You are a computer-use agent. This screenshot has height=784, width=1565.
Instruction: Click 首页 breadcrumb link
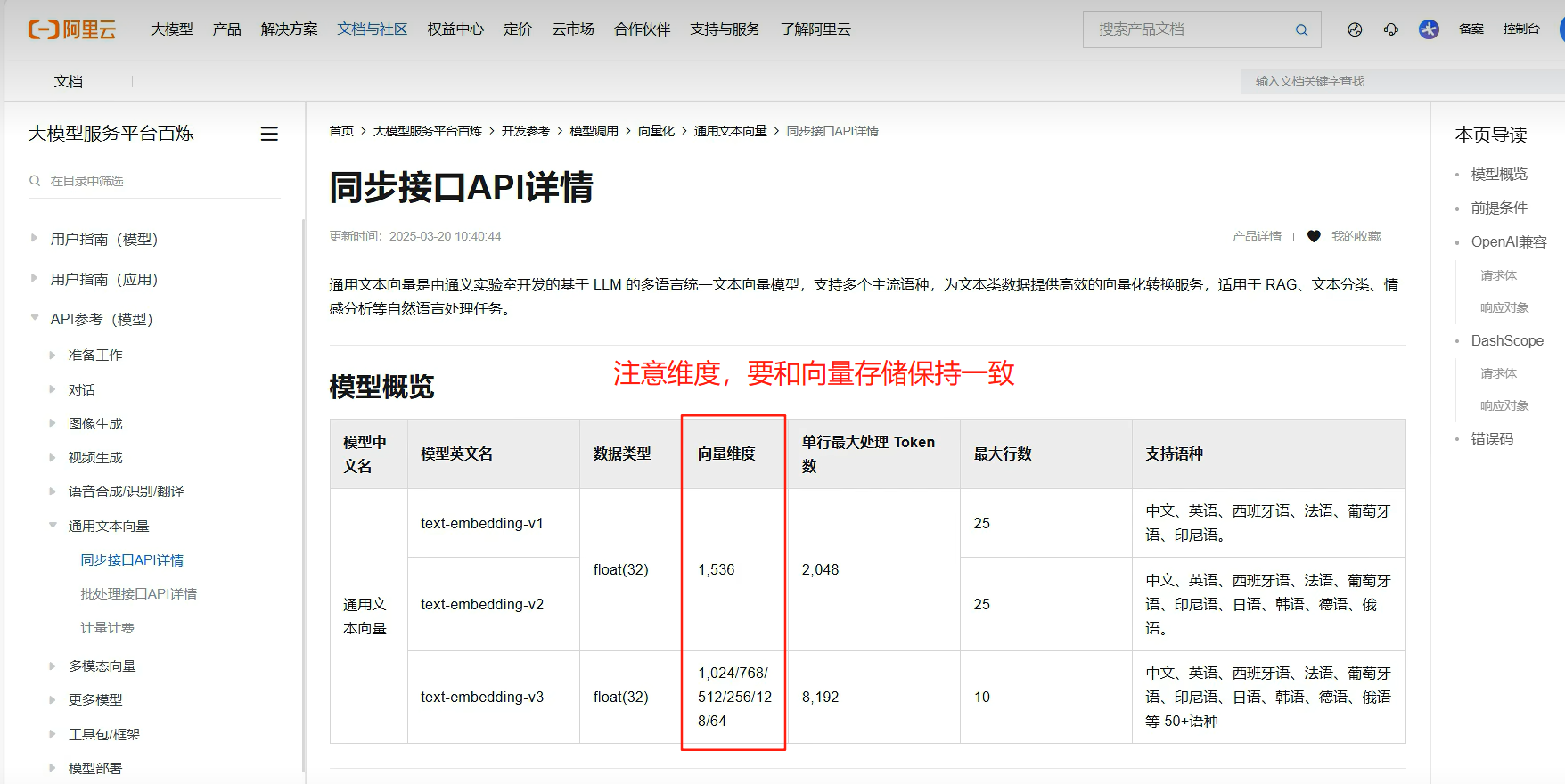(x=341, y=131)
